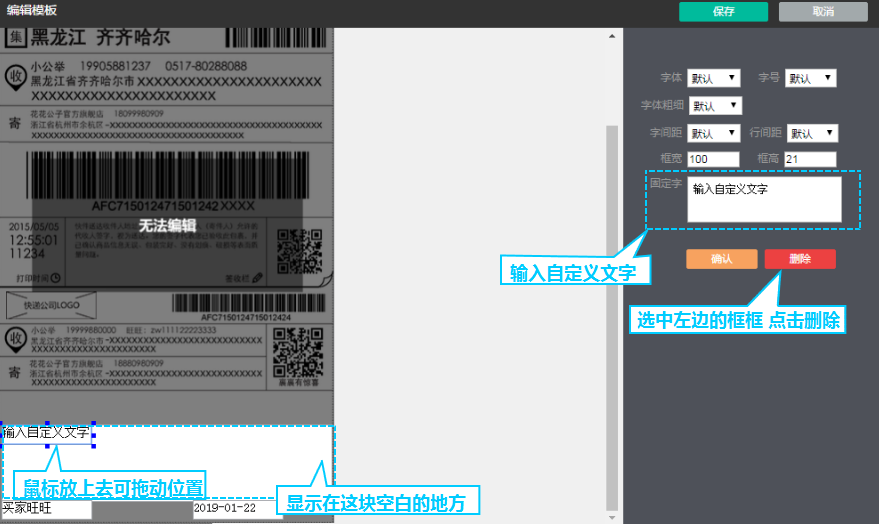Image resolution: width=879 pixels, height=524 pixels.
Task: Click the QR code beside the 无法编辑 area
Action: (299, 251)
